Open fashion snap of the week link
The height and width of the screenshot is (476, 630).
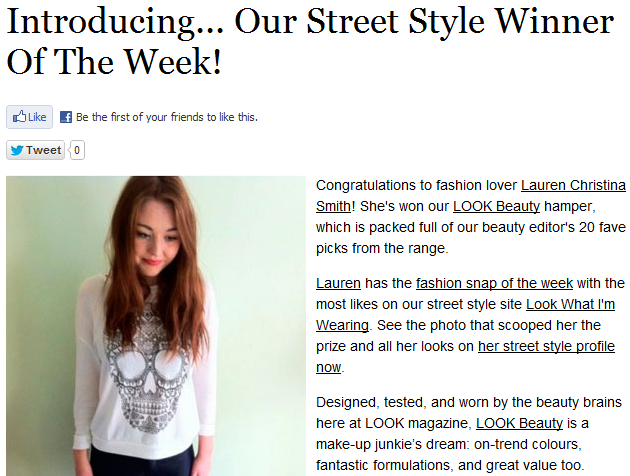click(x=494, y=283)
